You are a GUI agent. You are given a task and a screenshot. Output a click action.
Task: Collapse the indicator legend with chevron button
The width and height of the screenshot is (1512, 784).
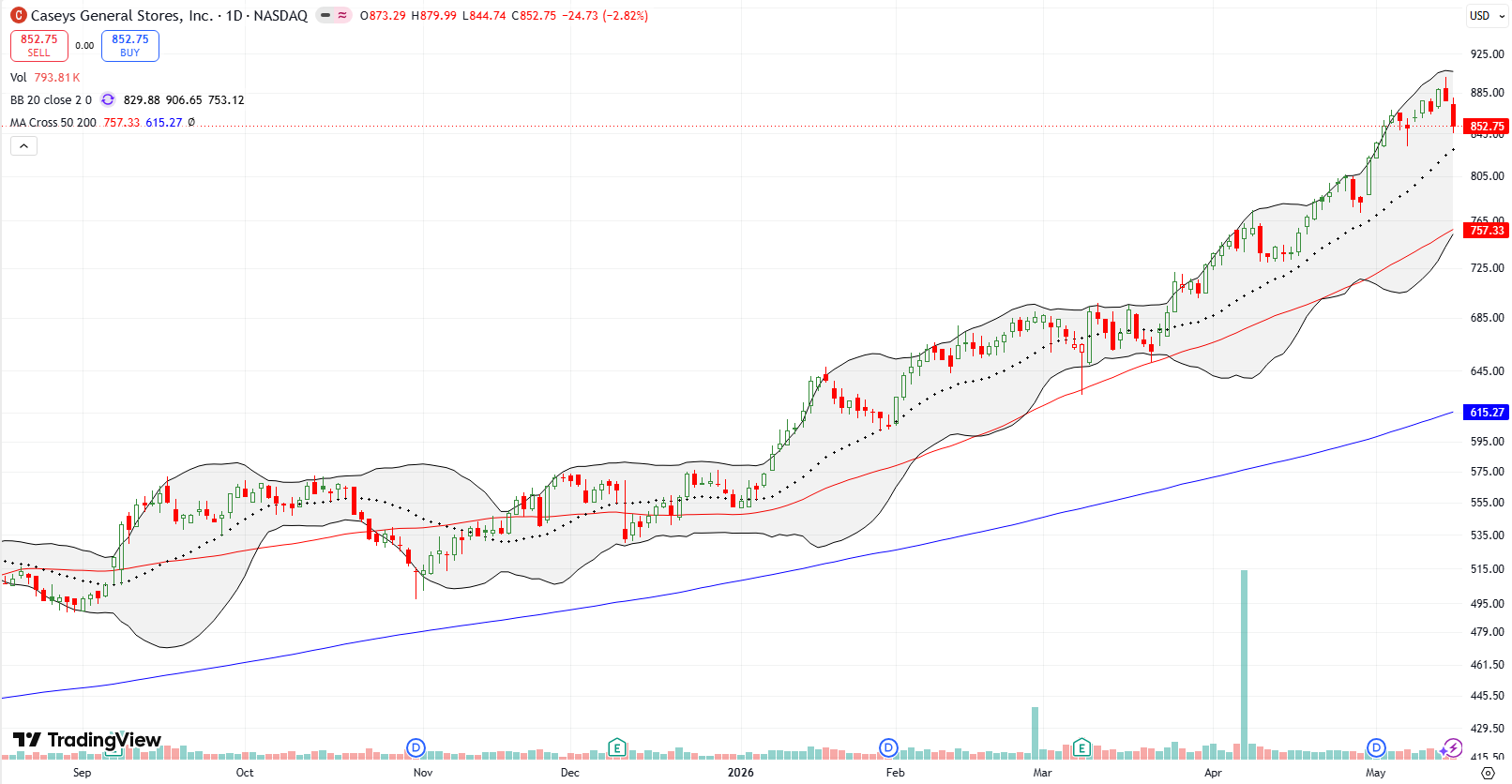pyautogui.click(x=24, y=145)
